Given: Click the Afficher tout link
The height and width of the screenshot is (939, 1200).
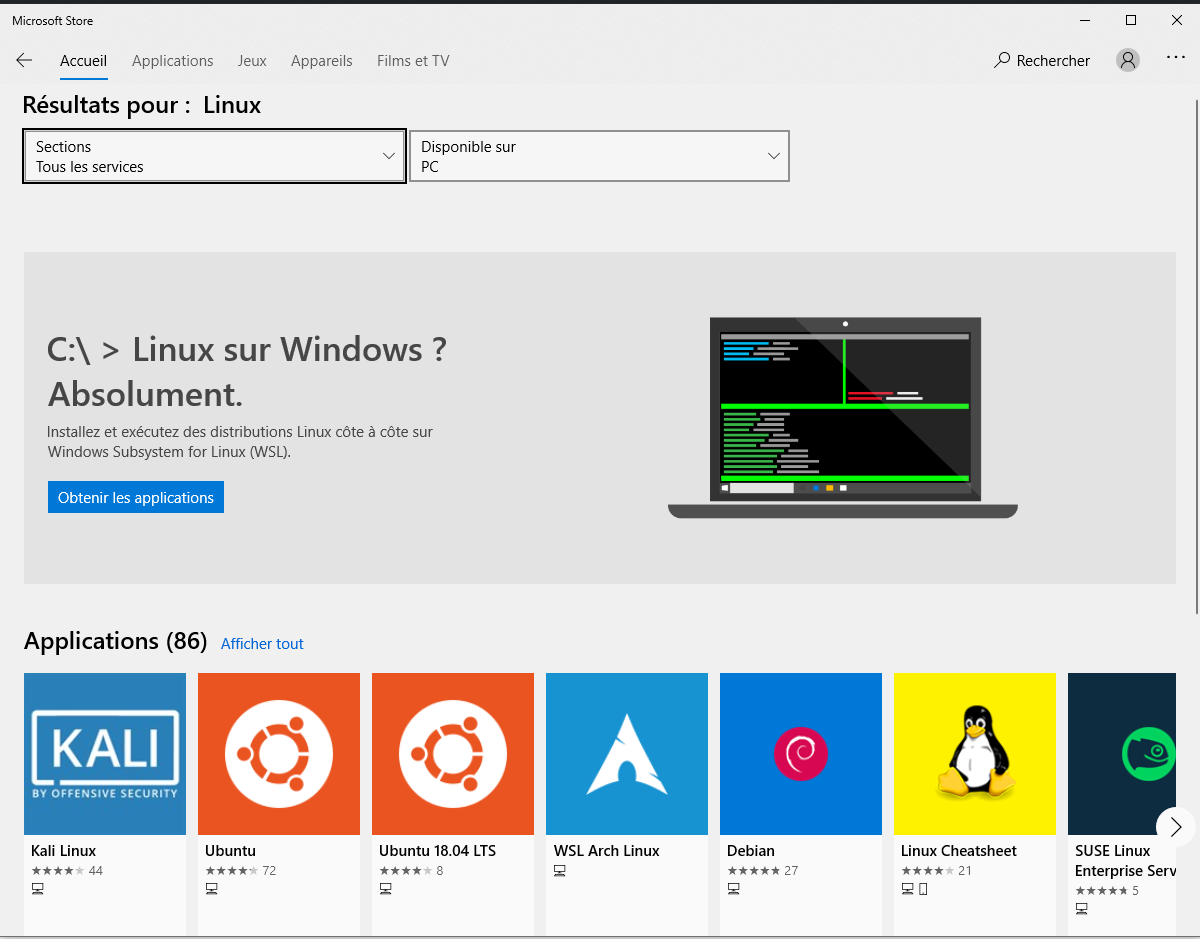Looking at the screenshot, I should pos(262,644).
